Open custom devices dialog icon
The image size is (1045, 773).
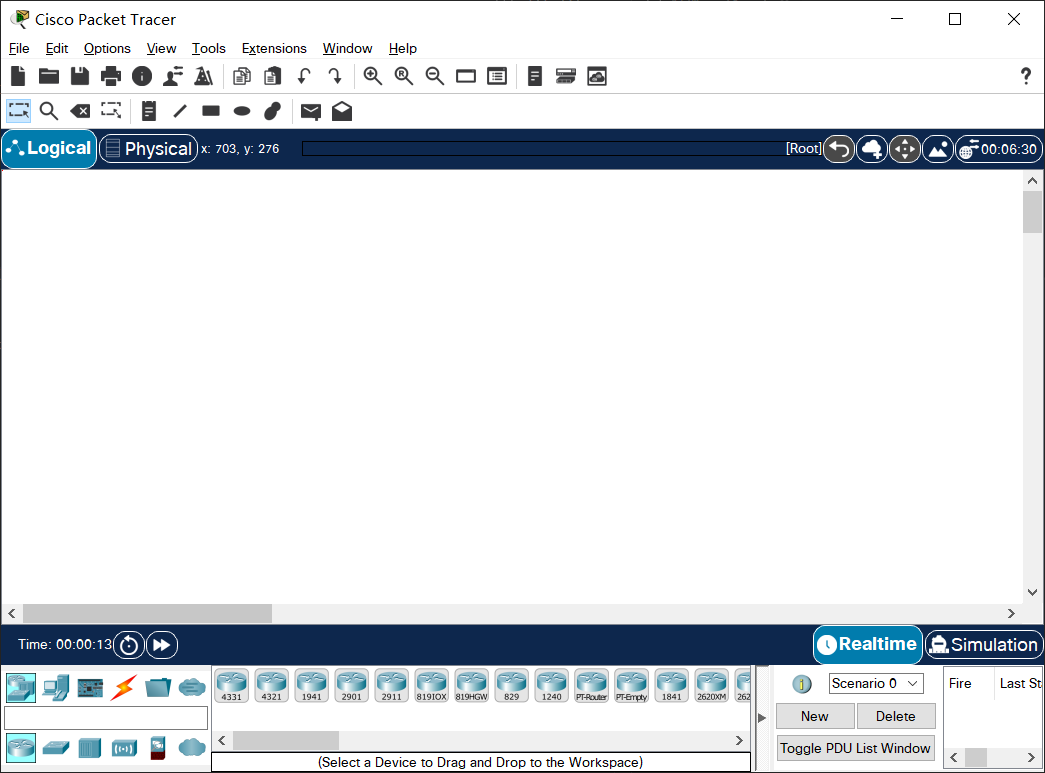497,76
